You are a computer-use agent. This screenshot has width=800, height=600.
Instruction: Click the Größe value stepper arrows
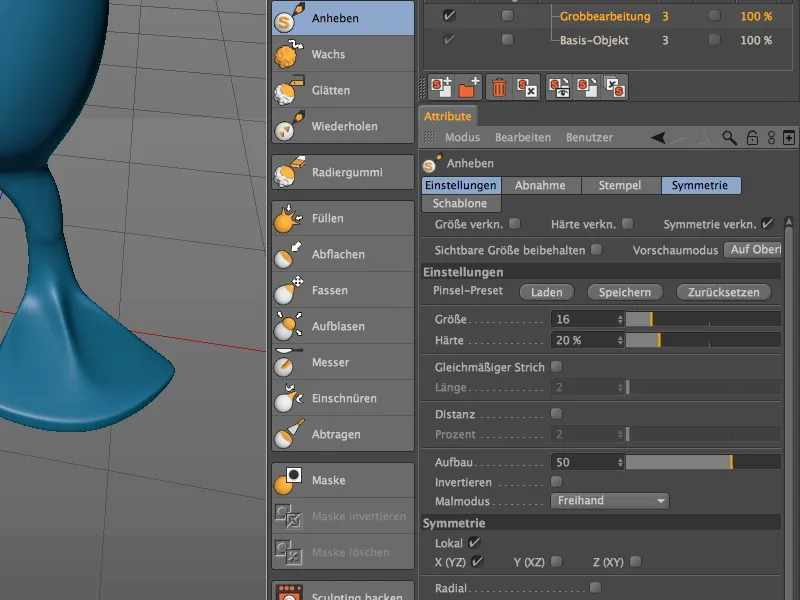click(620, 319)
